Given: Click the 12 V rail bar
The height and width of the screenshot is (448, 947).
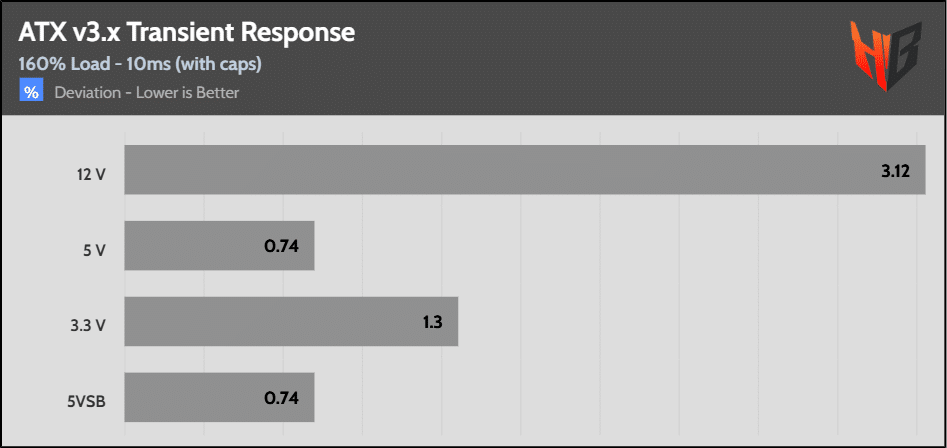Looking at the screenshot, I should tap(500, 170).
